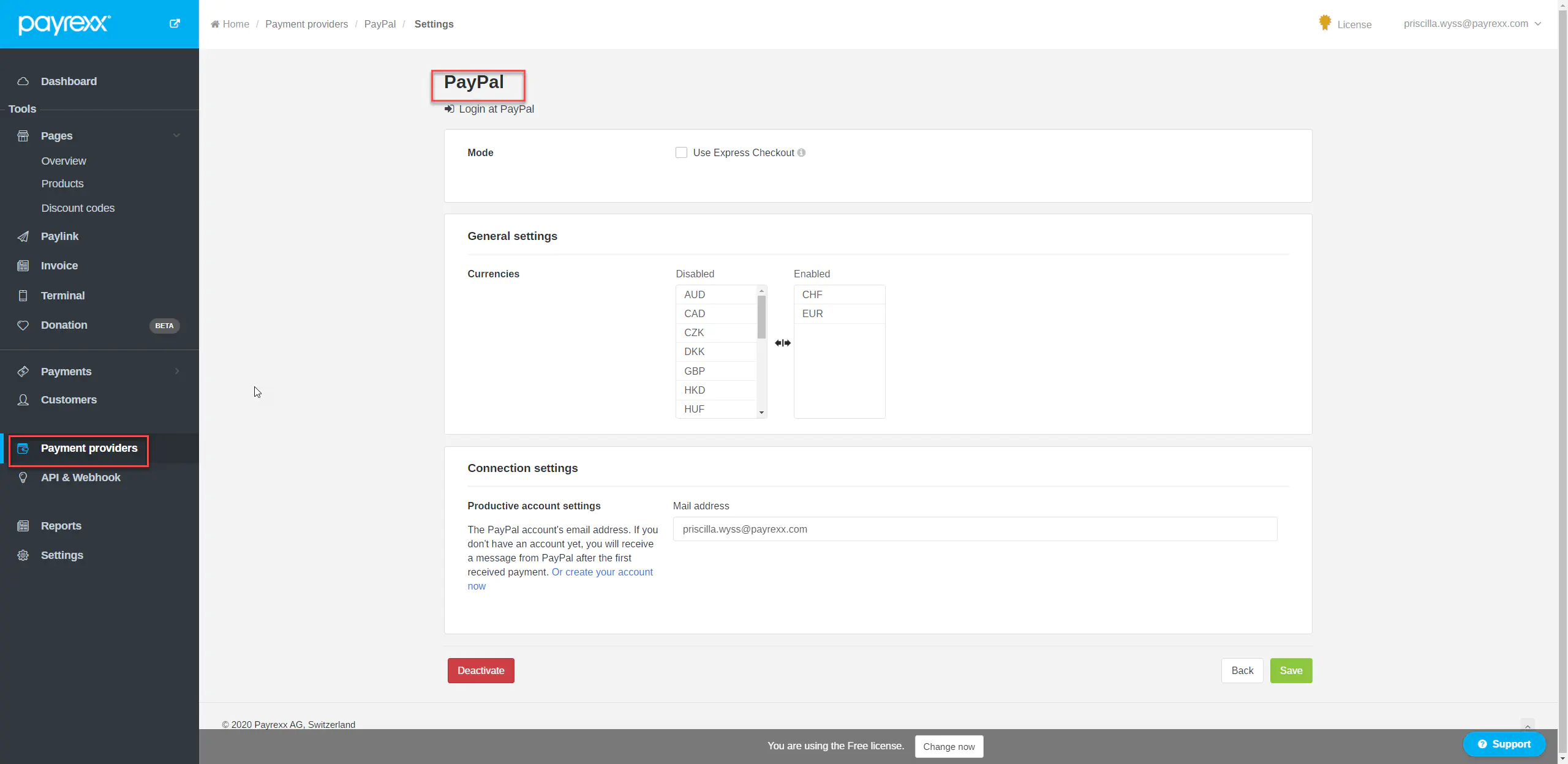Click the currency transfer arrows icon
1568x764 pixels.
coord(782,343)
